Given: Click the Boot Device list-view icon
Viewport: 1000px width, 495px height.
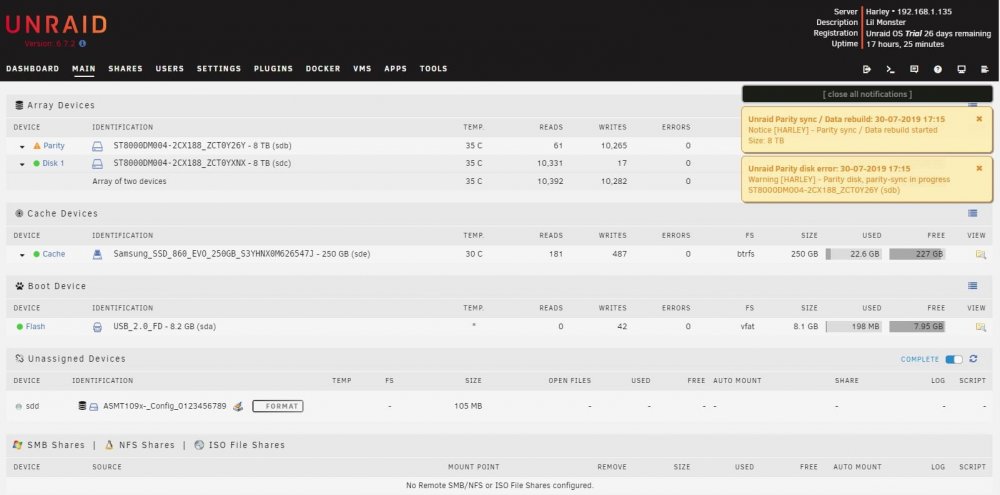Looking at the screenshot, I should [973, 286].
